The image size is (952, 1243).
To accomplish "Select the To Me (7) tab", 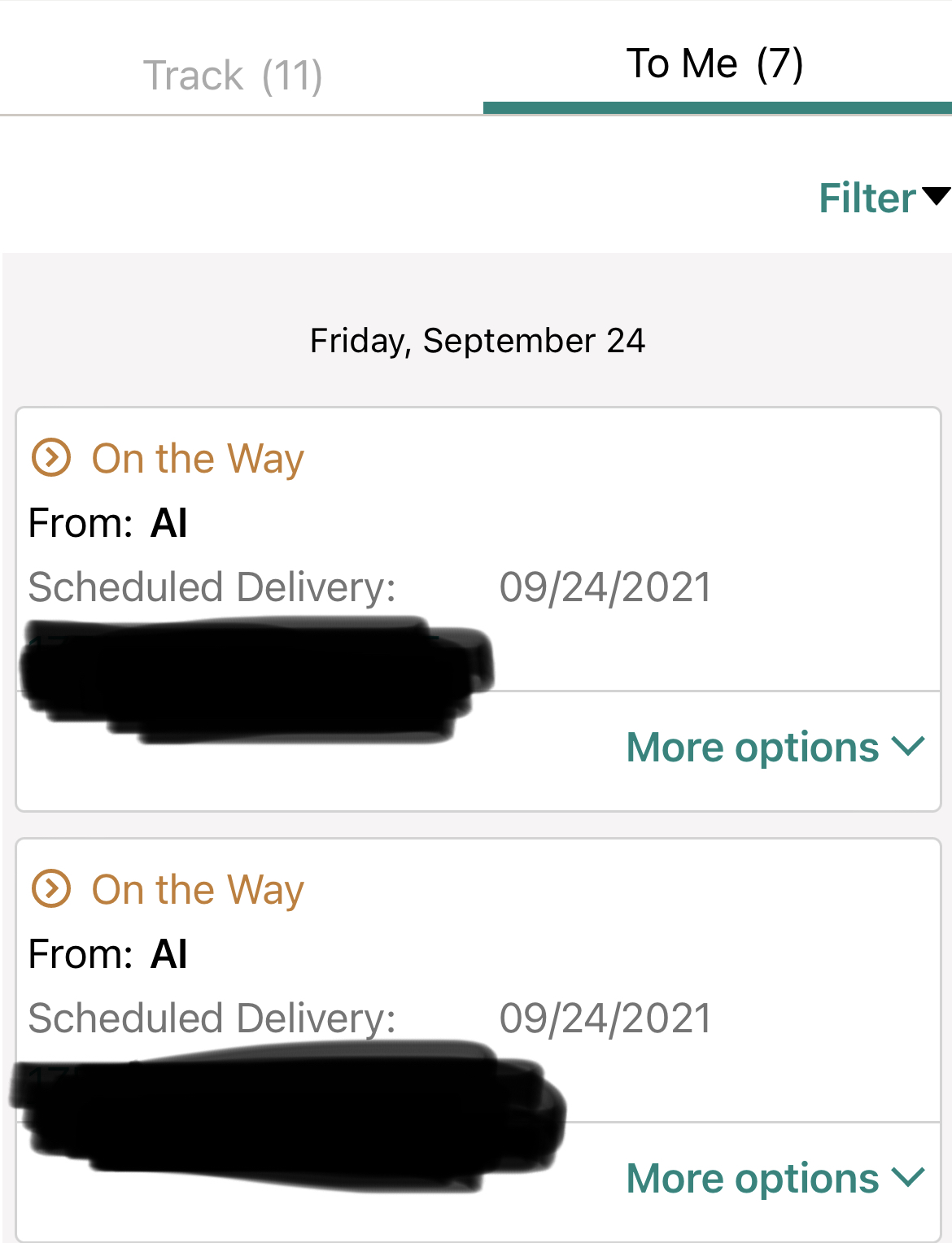I will coord(714,63).
